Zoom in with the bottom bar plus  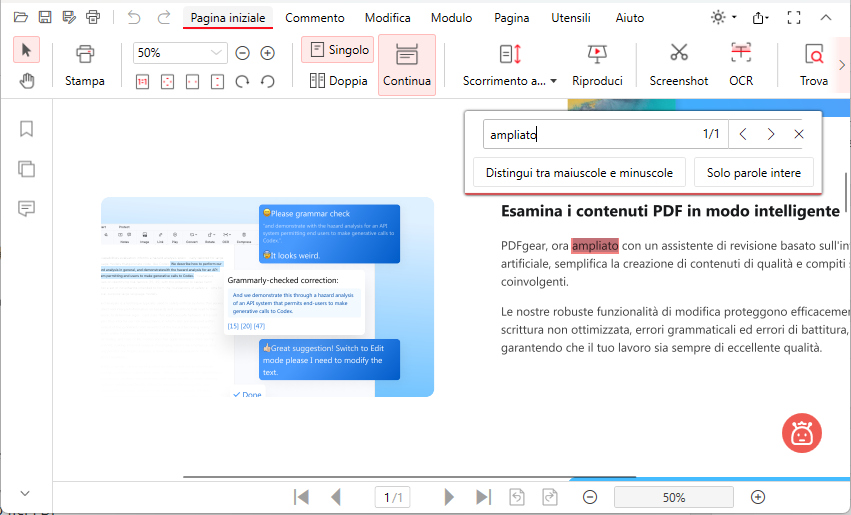pyautogui.click(x=758, y=497)
